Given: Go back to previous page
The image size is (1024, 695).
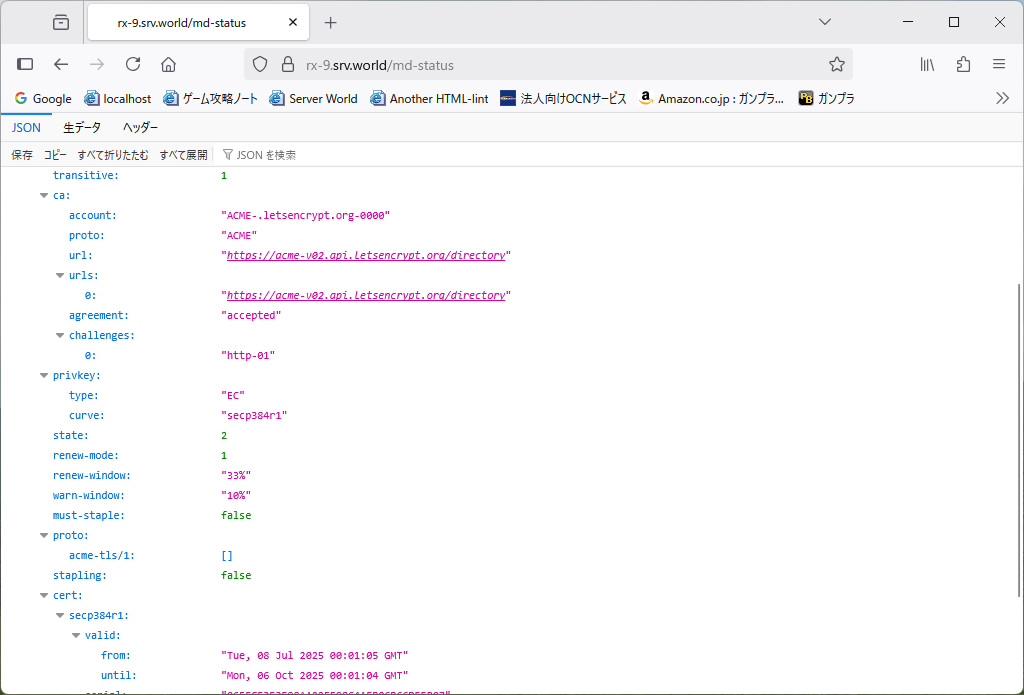Looking at the screenshot, I should tap(61, 64).
